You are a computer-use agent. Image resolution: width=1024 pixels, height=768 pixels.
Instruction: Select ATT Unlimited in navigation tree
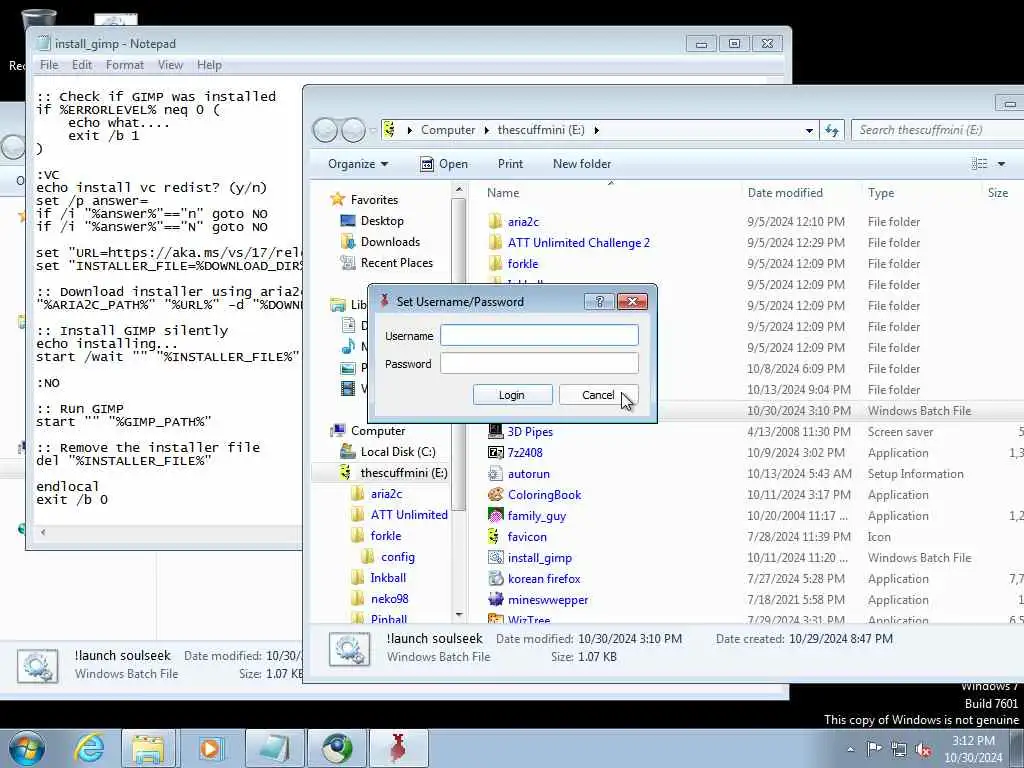pos(409,515)
